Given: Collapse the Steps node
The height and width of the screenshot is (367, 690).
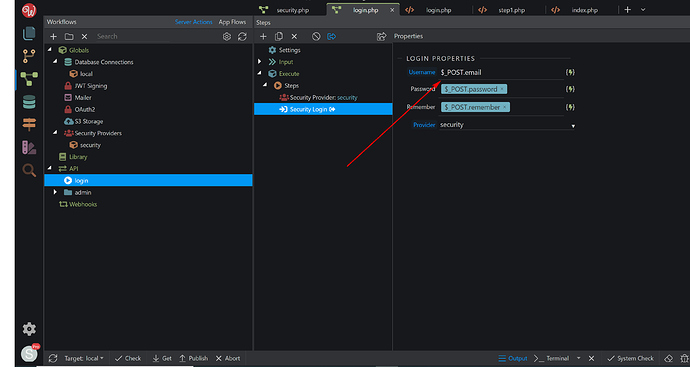Looking at the screenshot, I should [x=265, y=85].
